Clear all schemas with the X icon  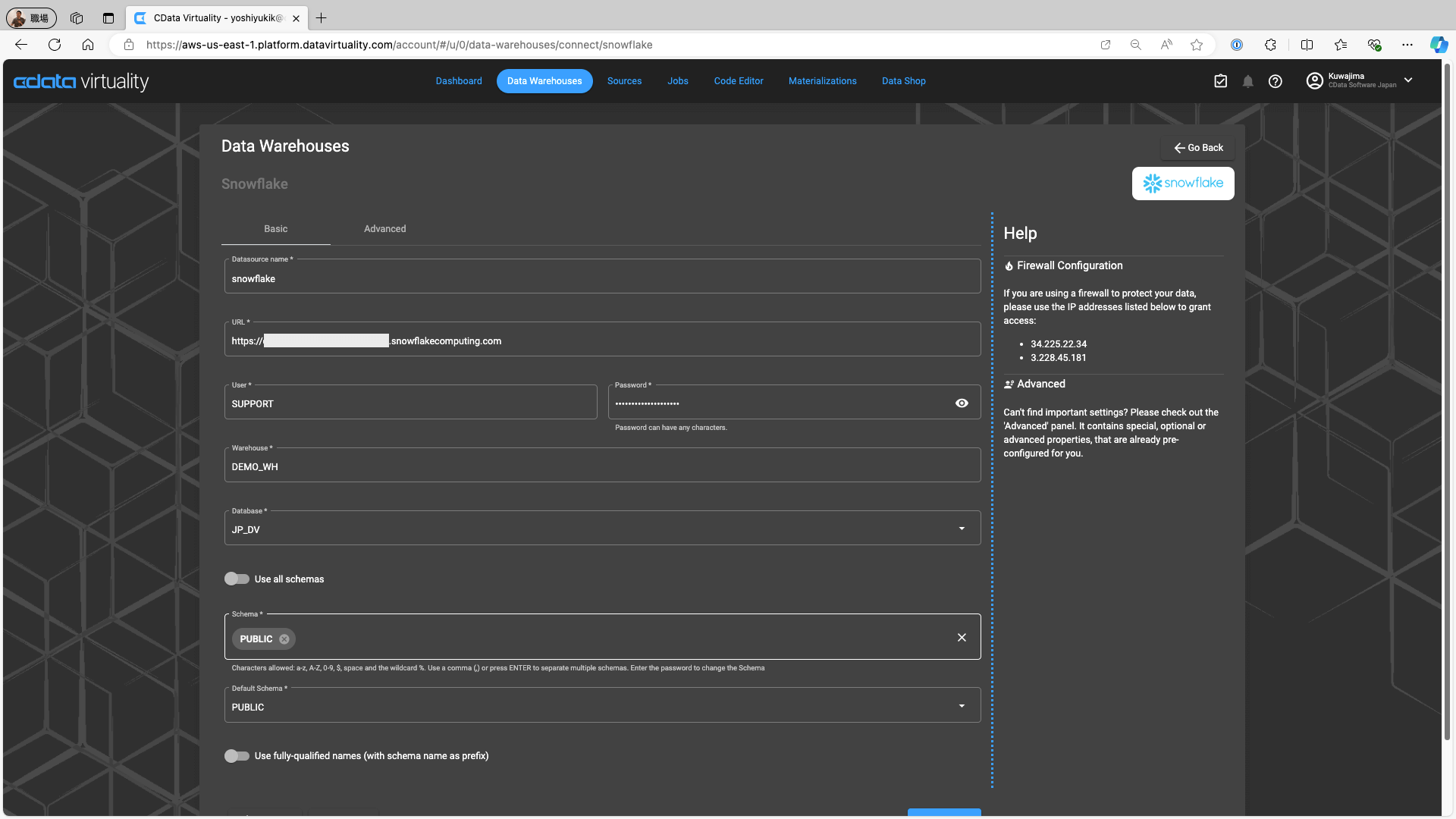pos(962,638)
